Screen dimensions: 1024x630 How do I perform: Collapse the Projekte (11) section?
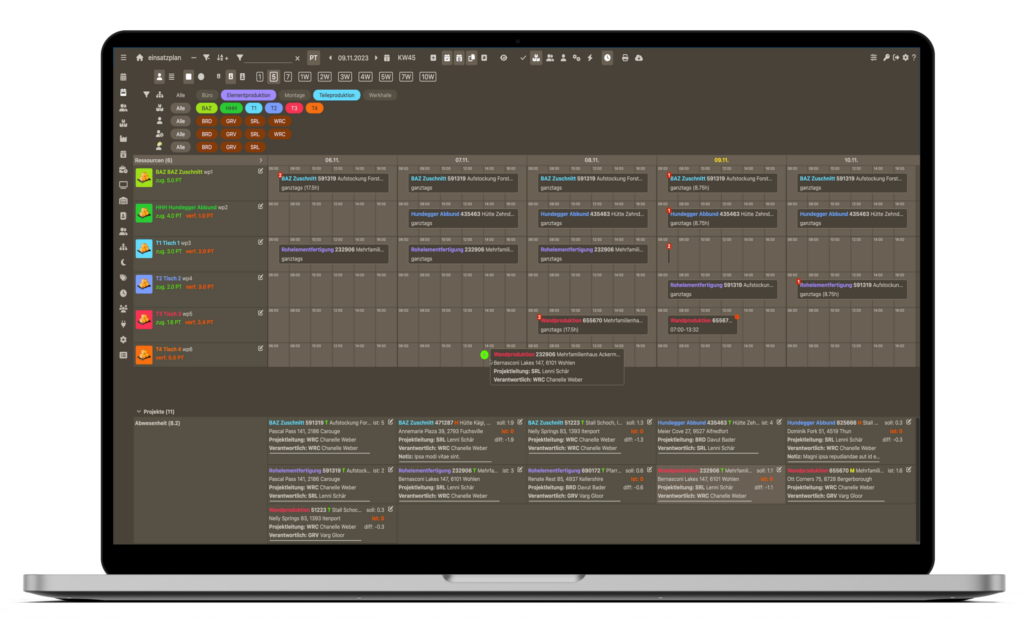pyautogui.click(x=139, y=411)
